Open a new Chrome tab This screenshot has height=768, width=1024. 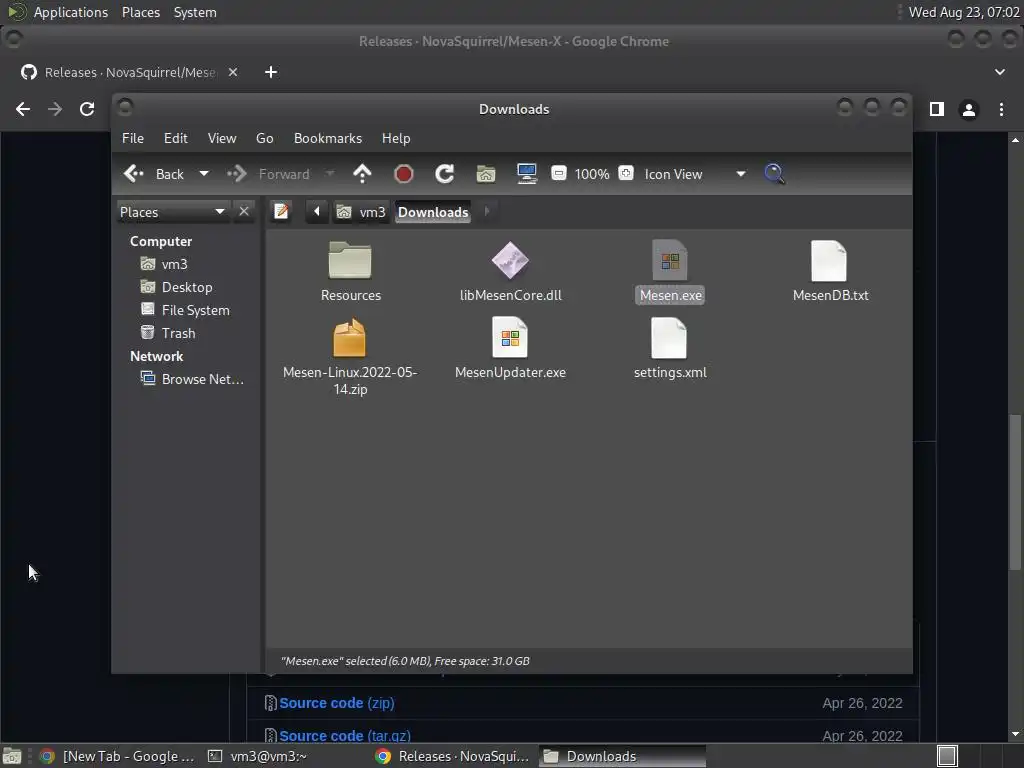[x=271, y=72]
